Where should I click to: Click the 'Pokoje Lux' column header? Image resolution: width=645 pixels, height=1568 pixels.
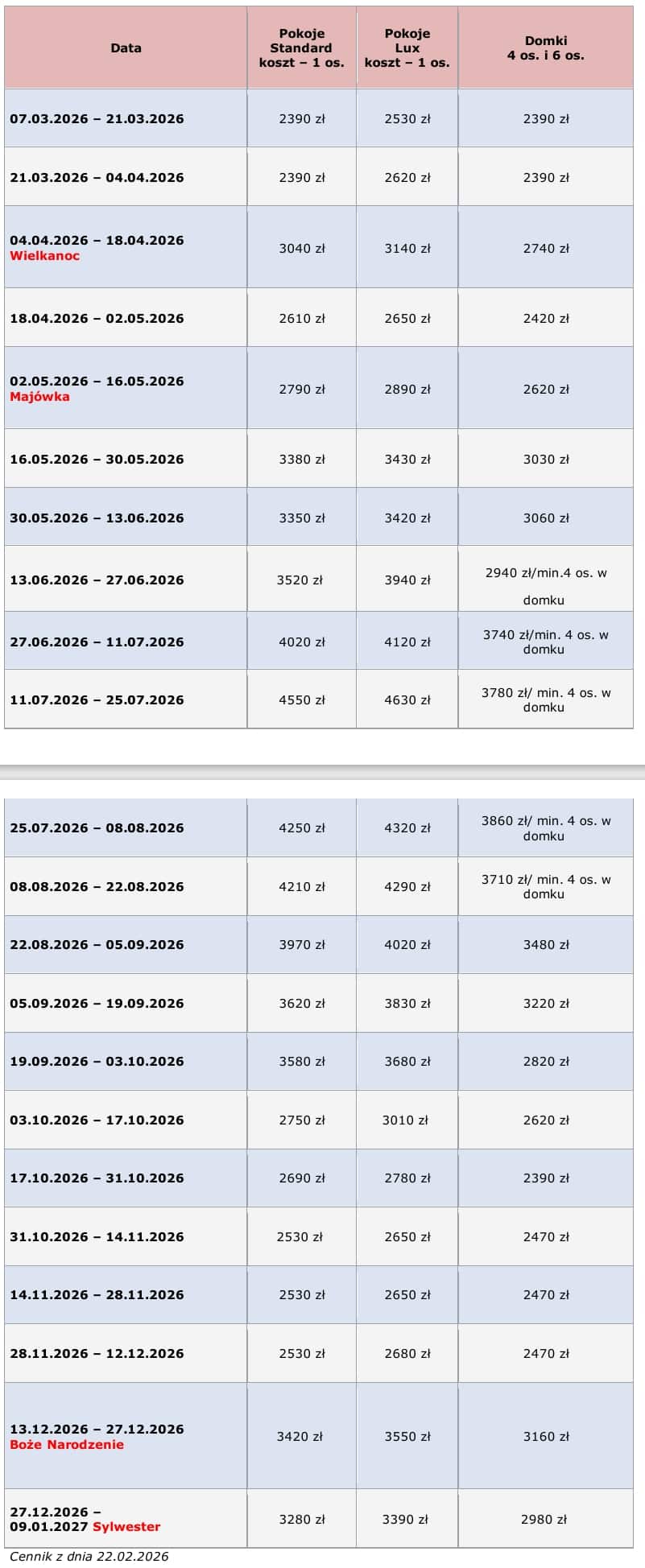407,48
